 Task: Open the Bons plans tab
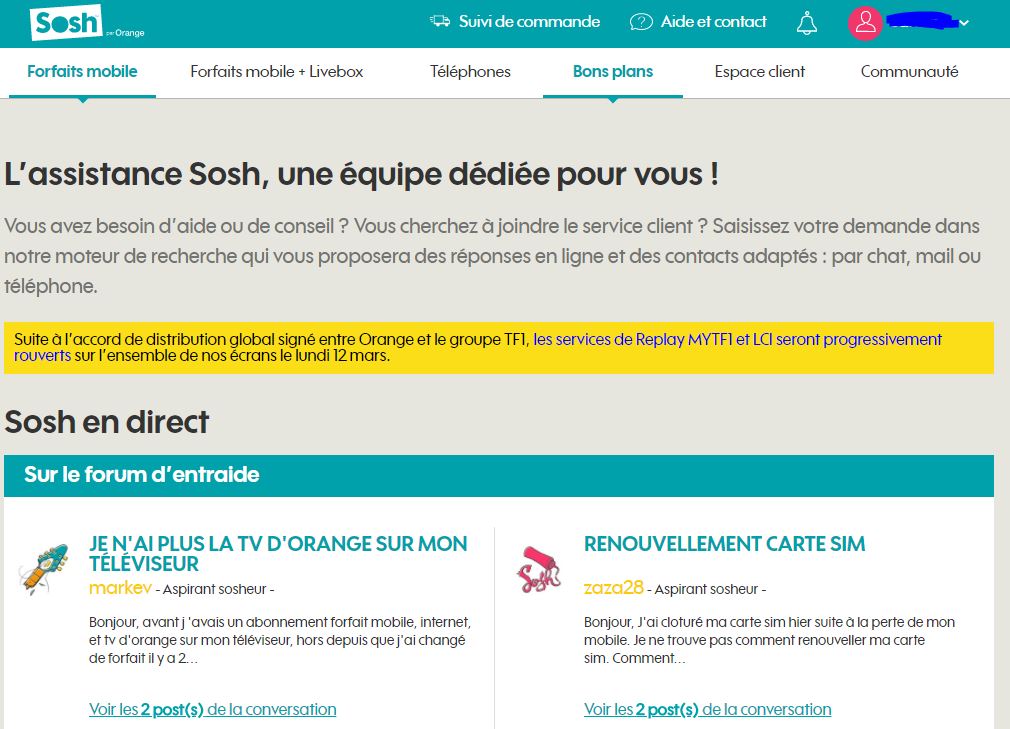click(x=613, y=72)
